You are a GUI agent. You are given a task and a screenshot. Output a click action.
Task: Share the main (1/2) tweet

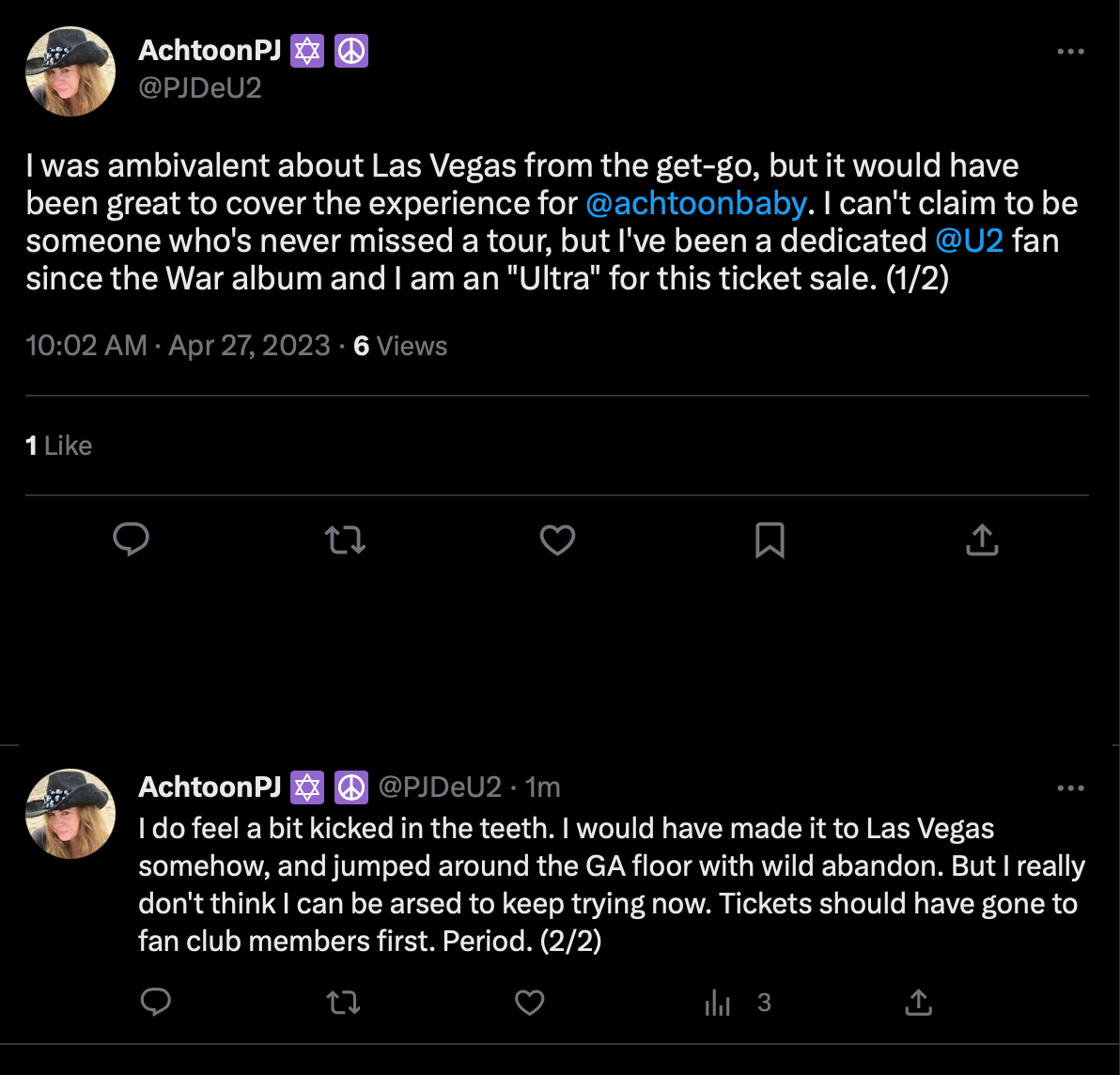(982, 539)
